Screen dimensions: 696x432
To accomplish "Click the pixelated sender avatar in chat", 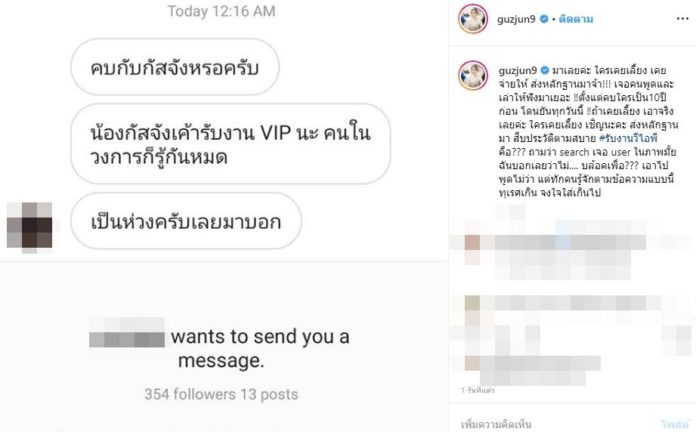I will [x=29, y=226].
